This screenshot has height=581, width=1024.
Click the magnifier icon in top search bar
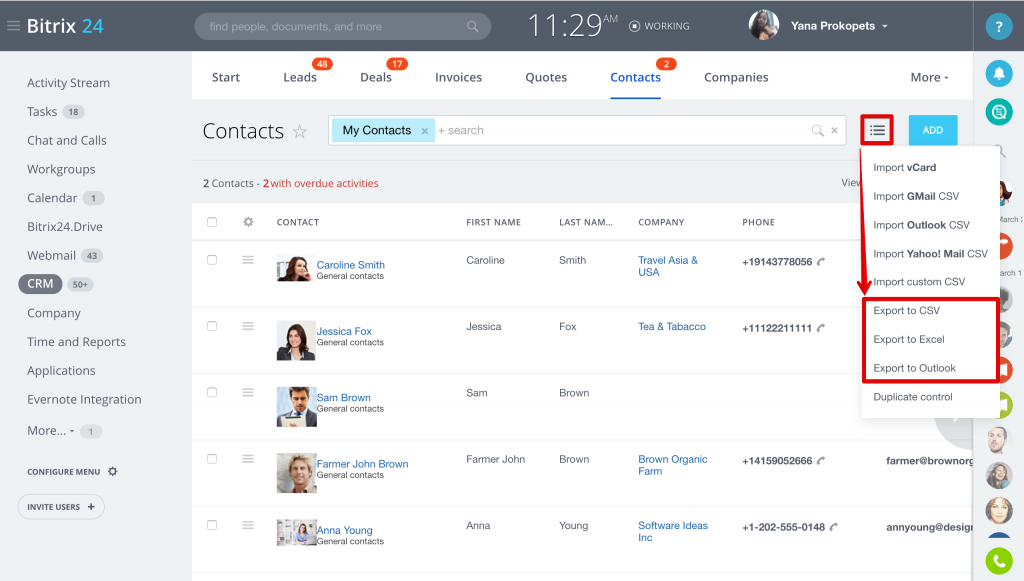point(472,27)
